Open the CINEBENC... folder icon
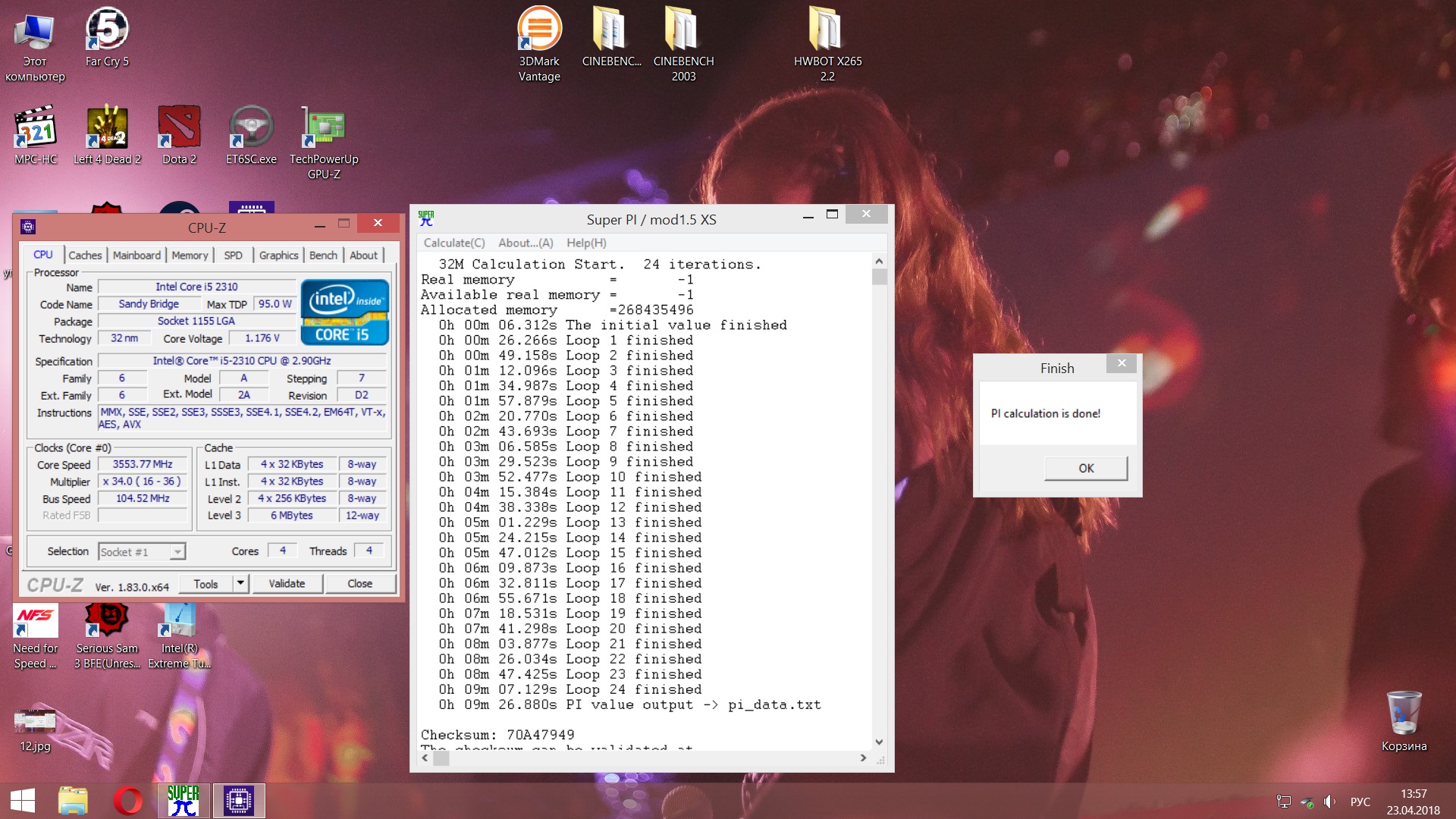The width and height of the screenshot is (1456, 819). tap(611, 38)
